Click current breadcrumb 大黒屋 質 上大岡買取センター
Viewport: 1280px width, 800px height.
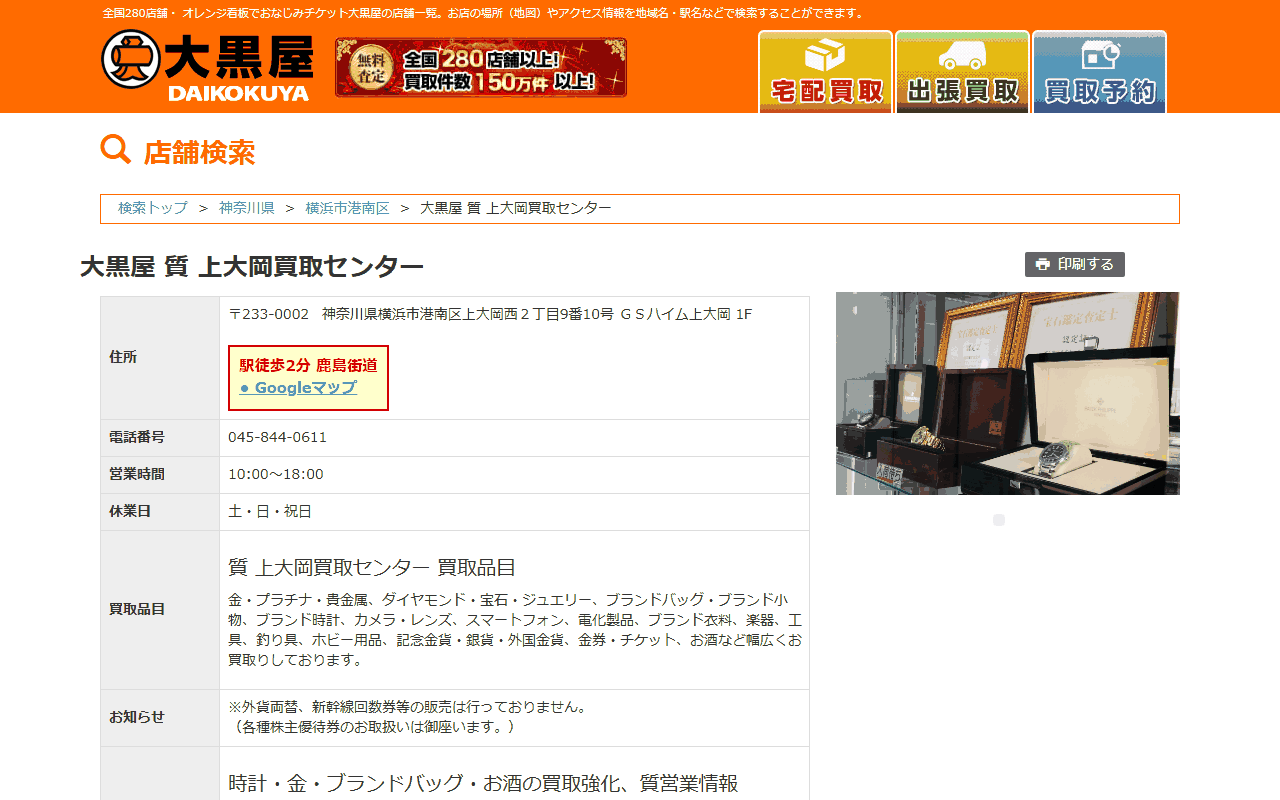click(x=516, y=208)
